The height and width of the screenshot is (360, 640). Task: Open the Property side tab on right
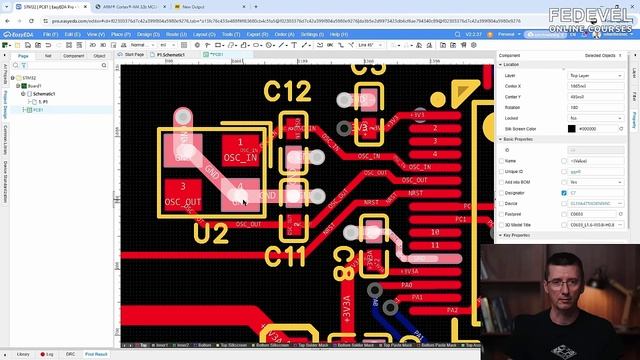click(634, 120)
